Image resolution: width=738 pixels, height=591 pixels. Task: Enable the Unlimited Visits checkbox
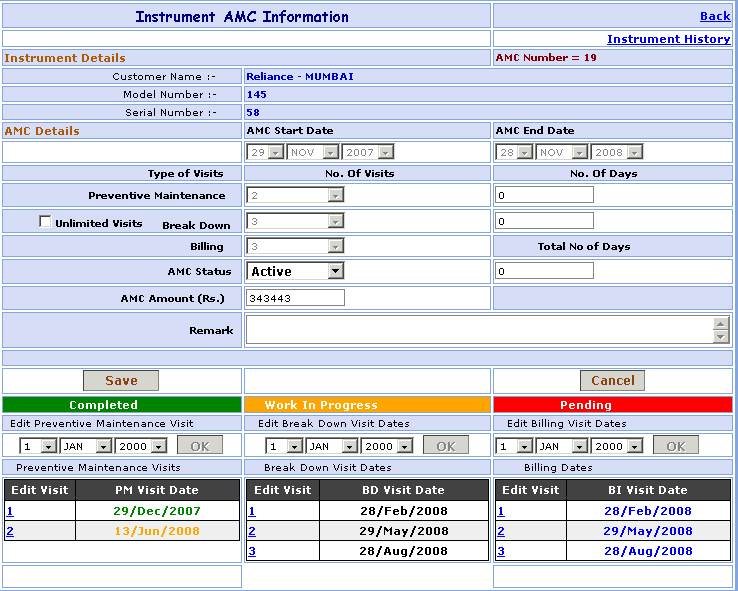[x=45, y=222]
